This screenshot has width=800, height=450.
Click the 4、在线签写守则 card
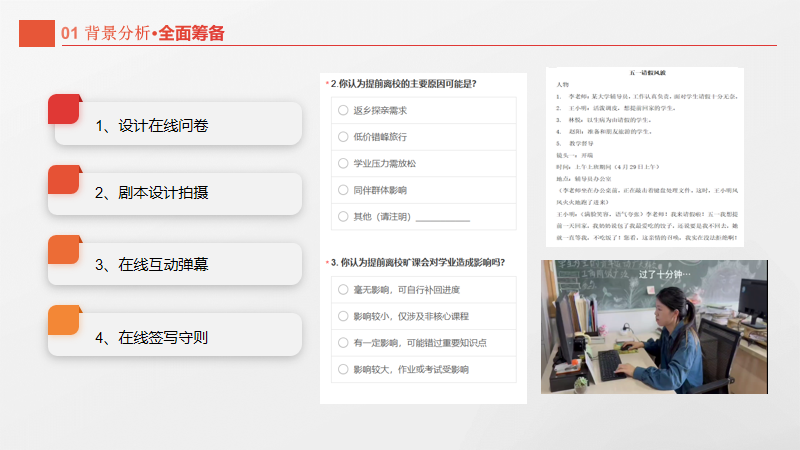point(175,335)
